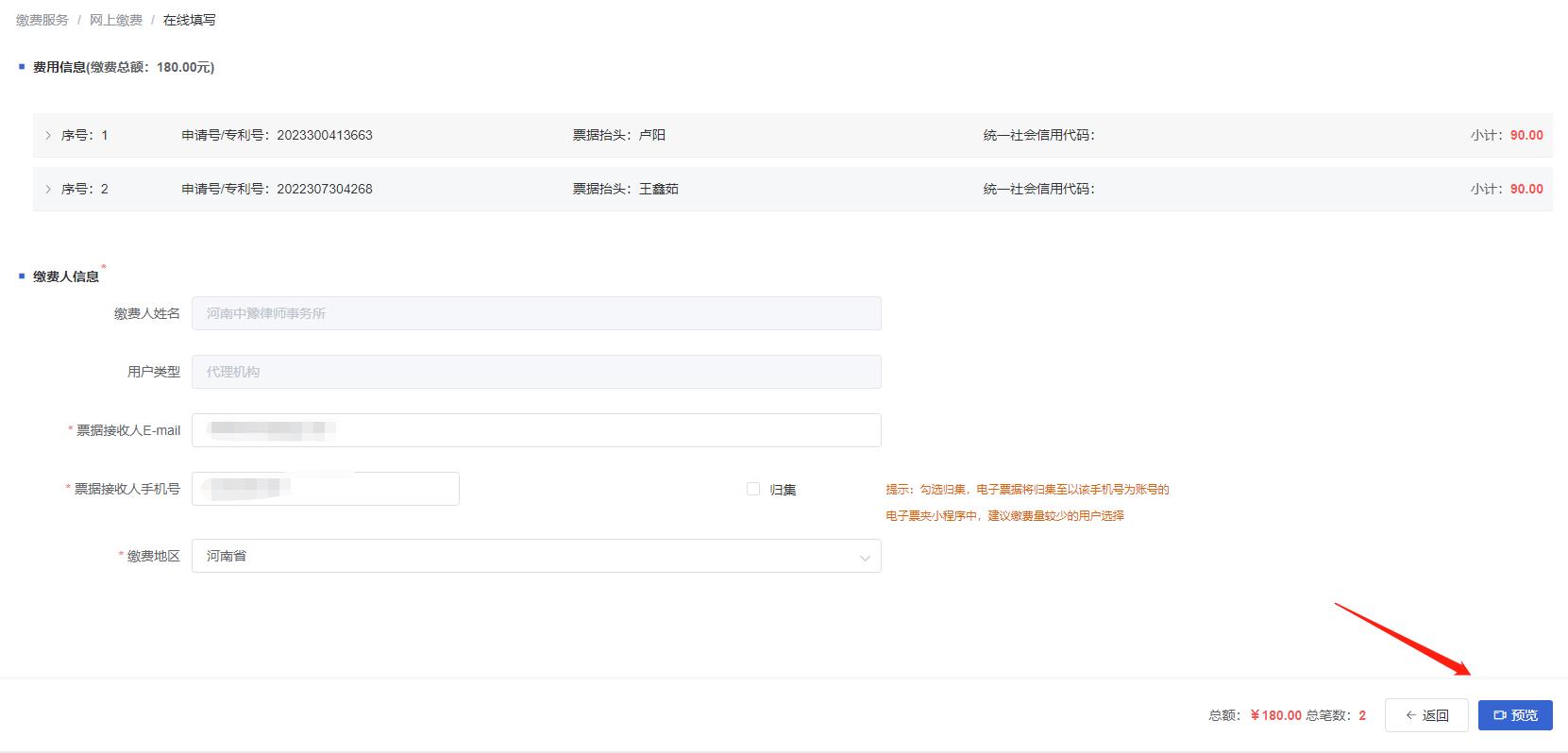The width and height of the screenshot is (1568, 753).
Task: Click 票据抬头 卢阳 text
Action: tap(619, 135)
